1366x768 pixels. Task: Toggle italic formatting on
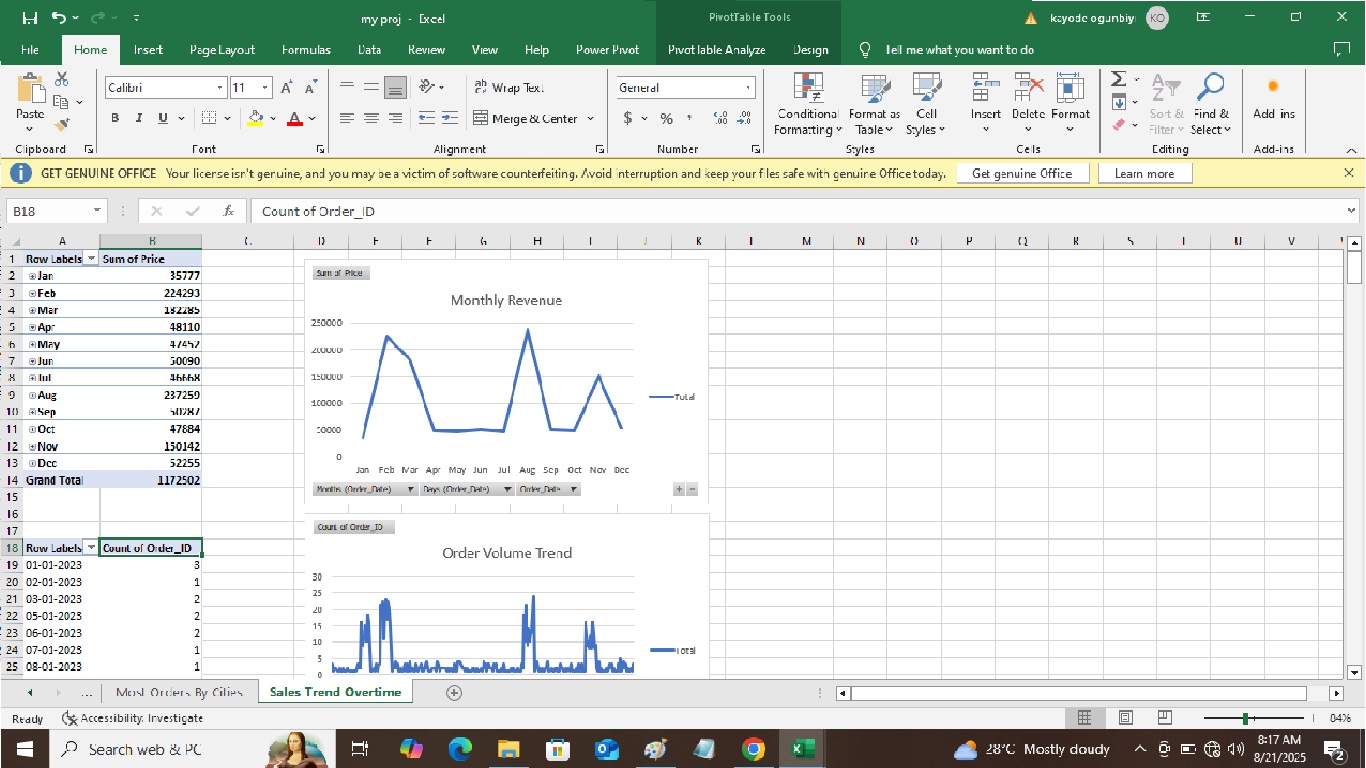[x=138, y=118]
